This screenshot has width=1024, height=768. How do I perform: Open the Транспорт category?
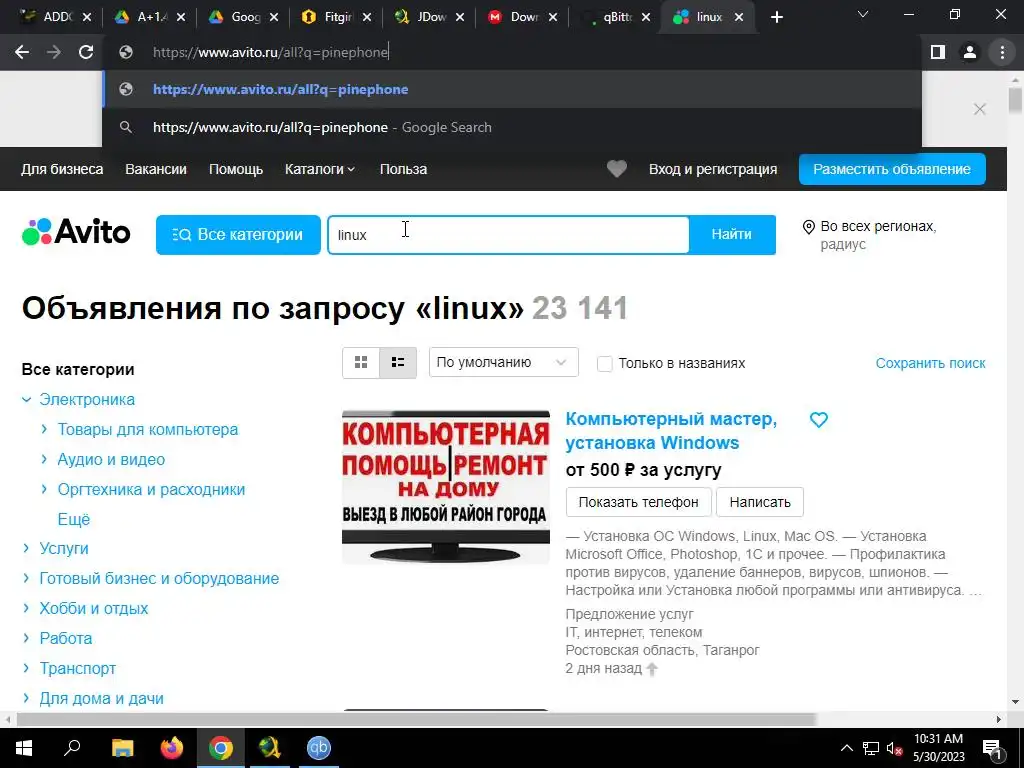tap(78, 668)
